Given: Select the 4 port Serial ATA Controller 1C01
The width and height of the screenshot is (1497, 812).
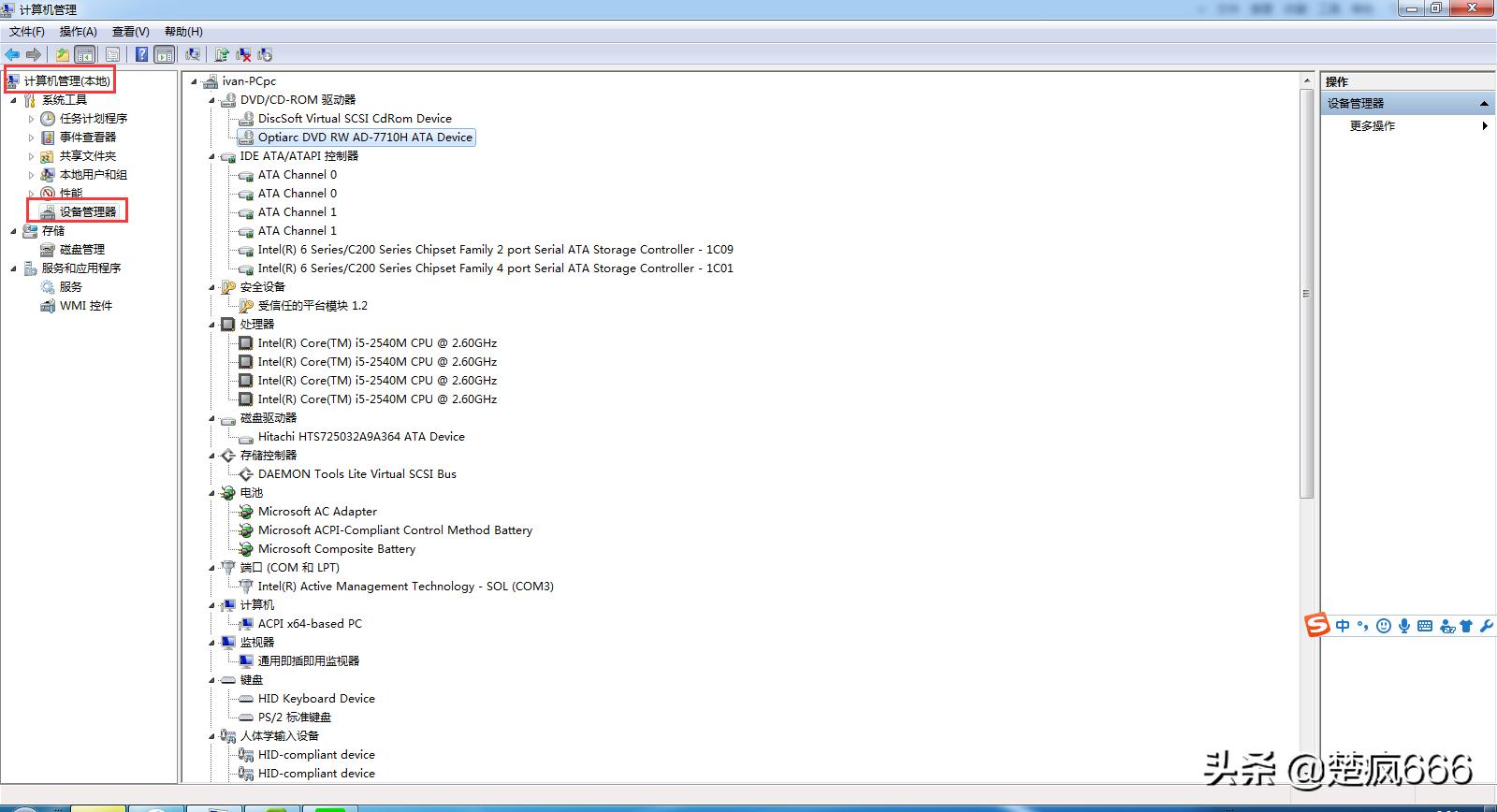Looking at the screenshot, I should coord(496,268).
